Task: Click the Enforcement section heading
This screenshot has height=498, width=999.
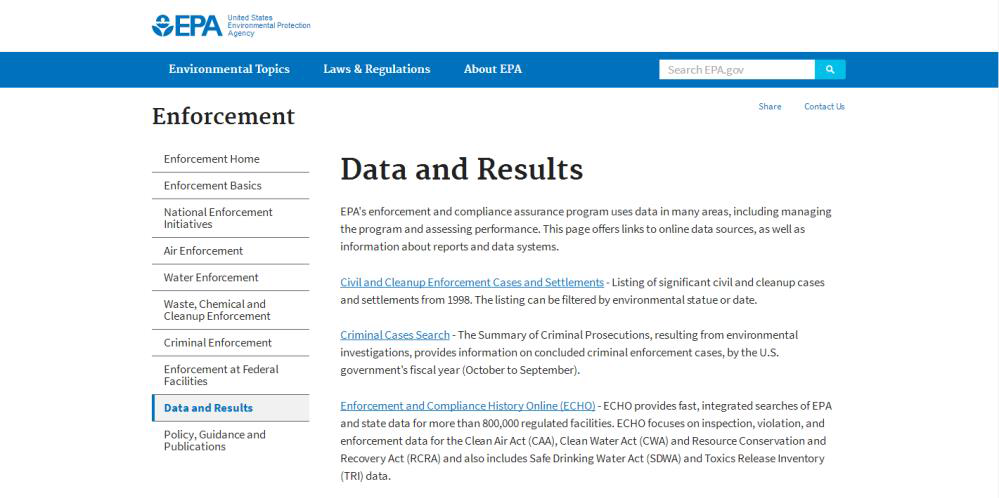Action: click(x=224, y=117)
